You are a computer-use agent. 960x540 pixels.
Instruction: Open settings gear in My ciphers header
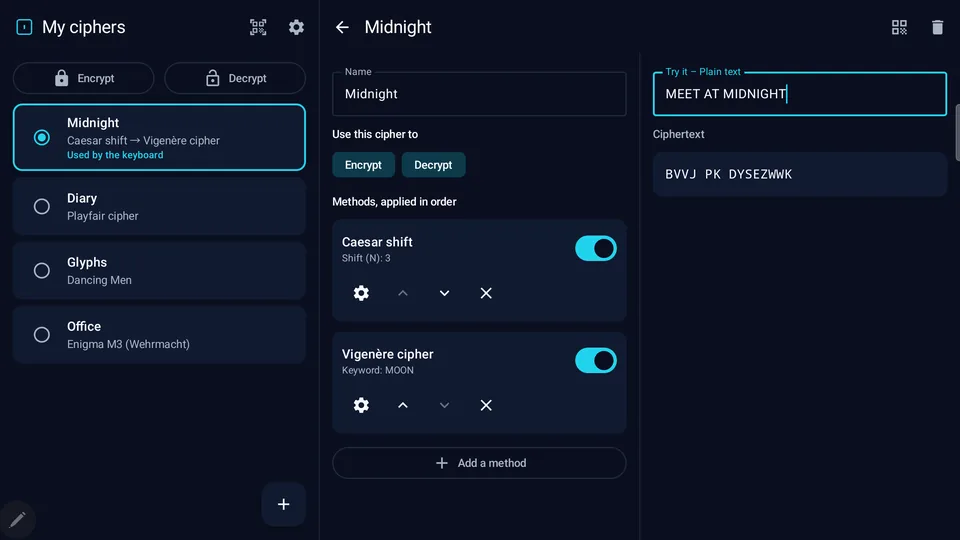coord(296,27)
